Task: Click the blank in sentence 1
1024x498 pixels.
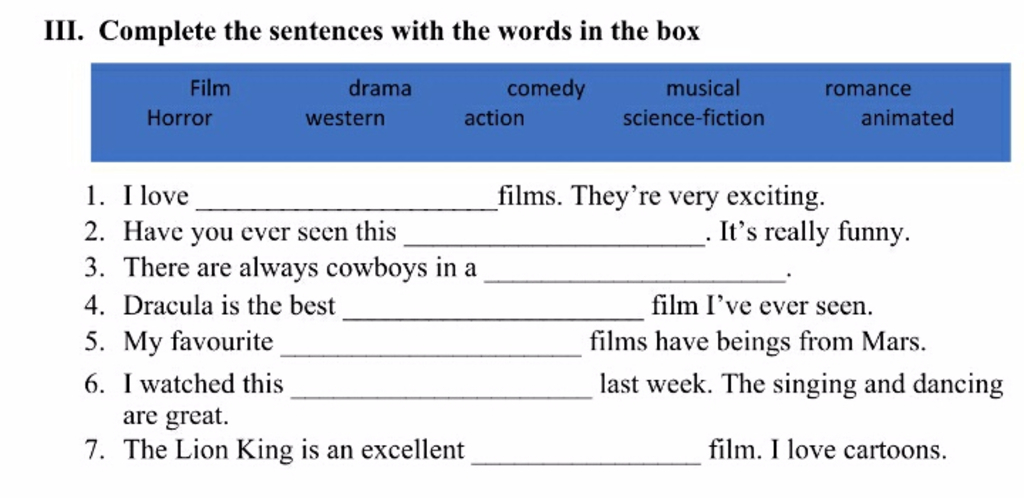Action: [347, 202]
